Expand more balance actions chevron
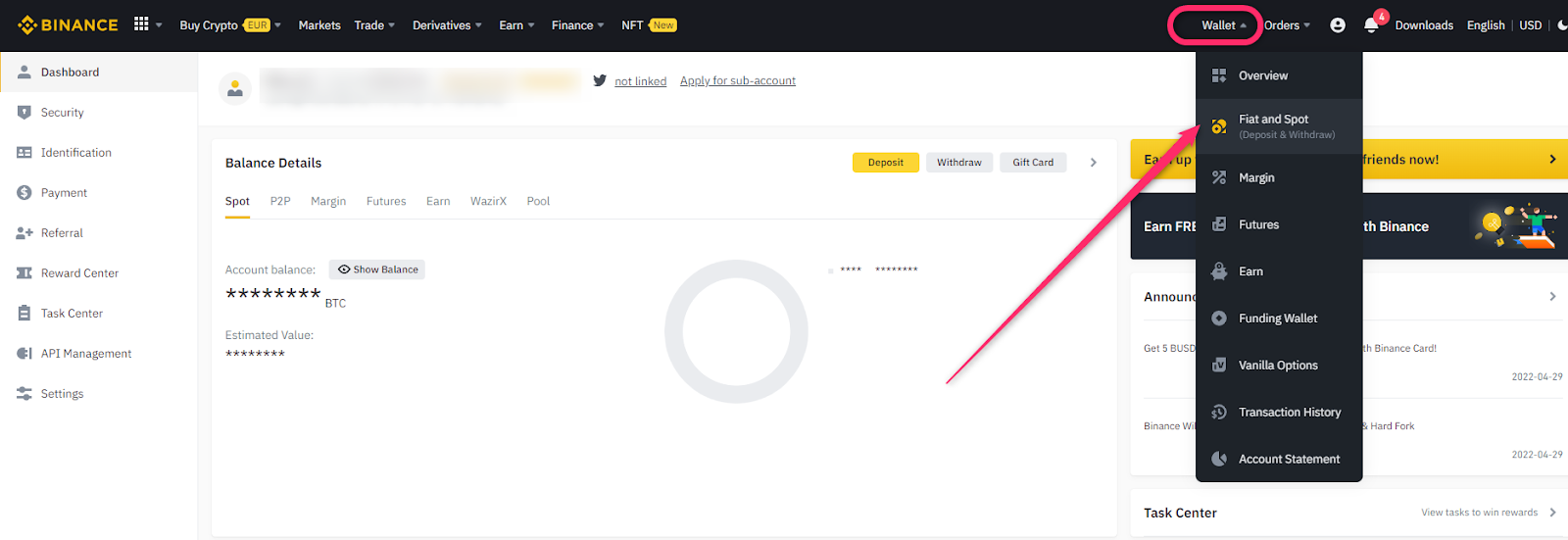1568x540 pixels. pyautogui.click(x=1094, y=163)
